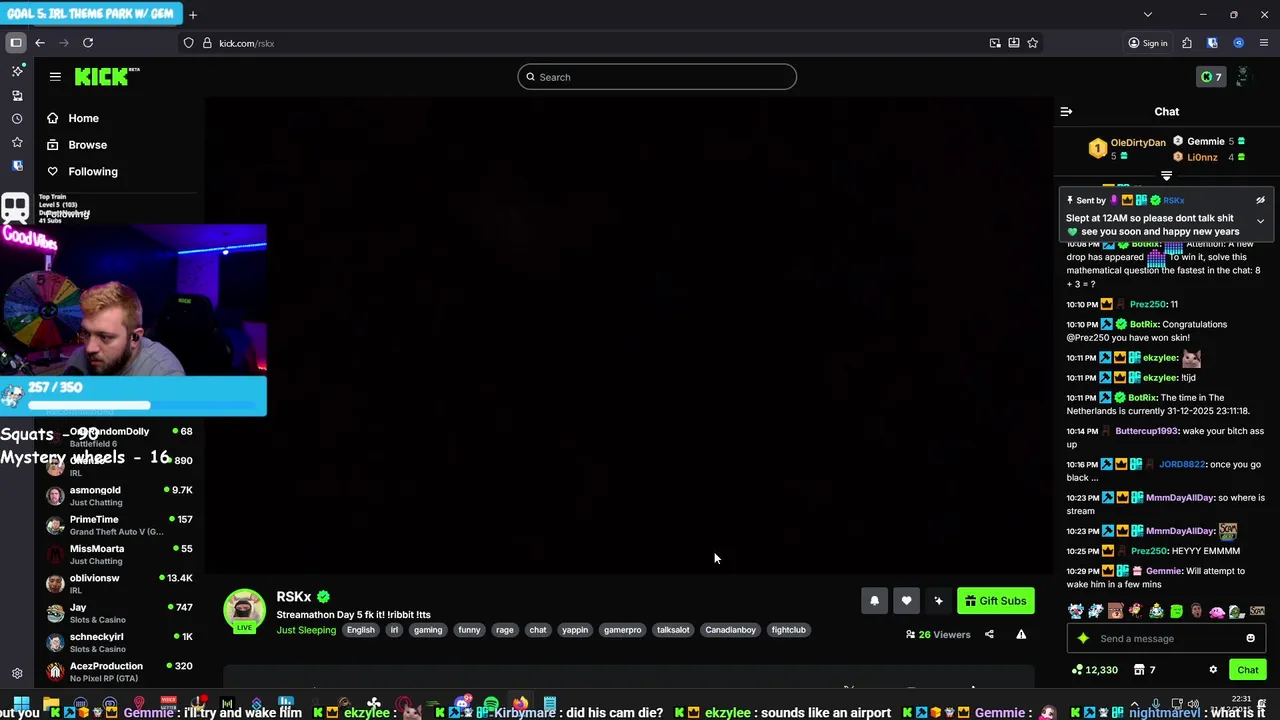The height and width of the screenshot is (720, 1280).
Task: Open browser sidebar AI sparkle icon
Action: (17, 71)
